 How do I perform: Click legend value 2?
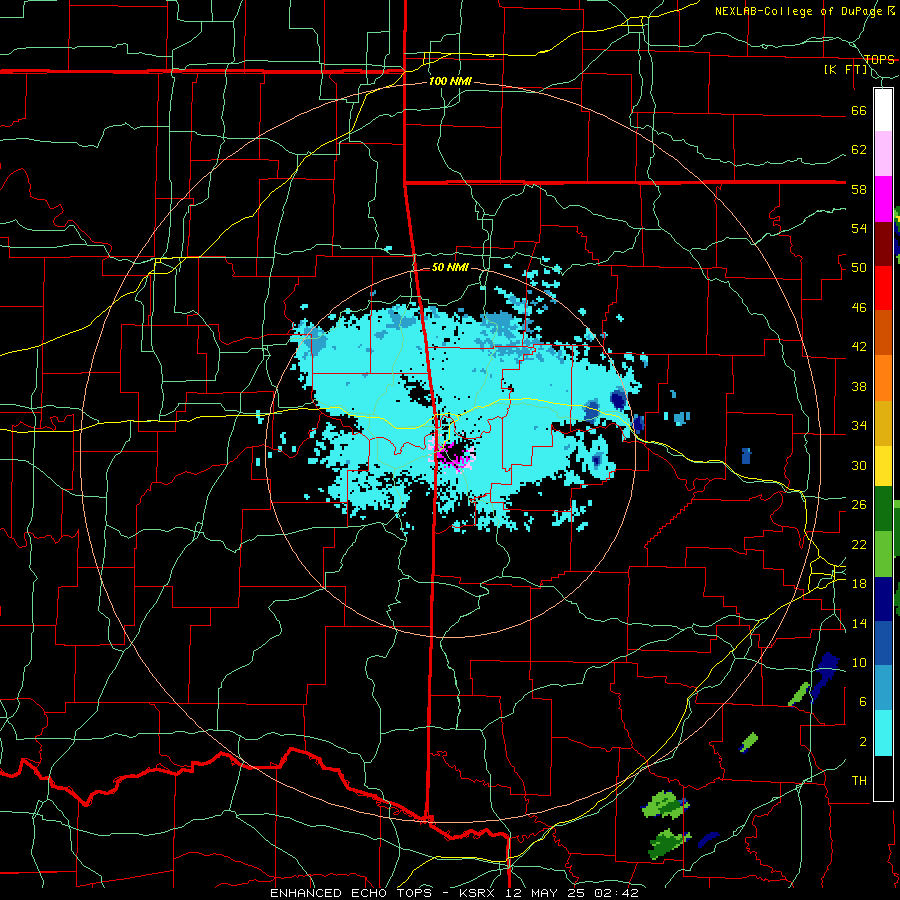coord(863,742)
